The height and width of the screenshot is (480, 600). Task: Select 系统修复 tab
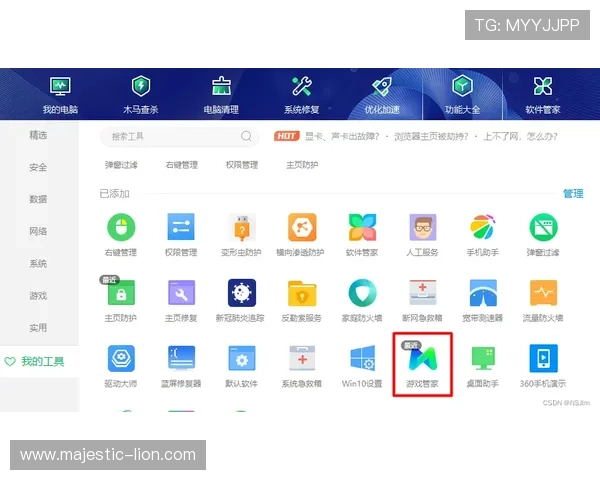[x=302, y=96]
